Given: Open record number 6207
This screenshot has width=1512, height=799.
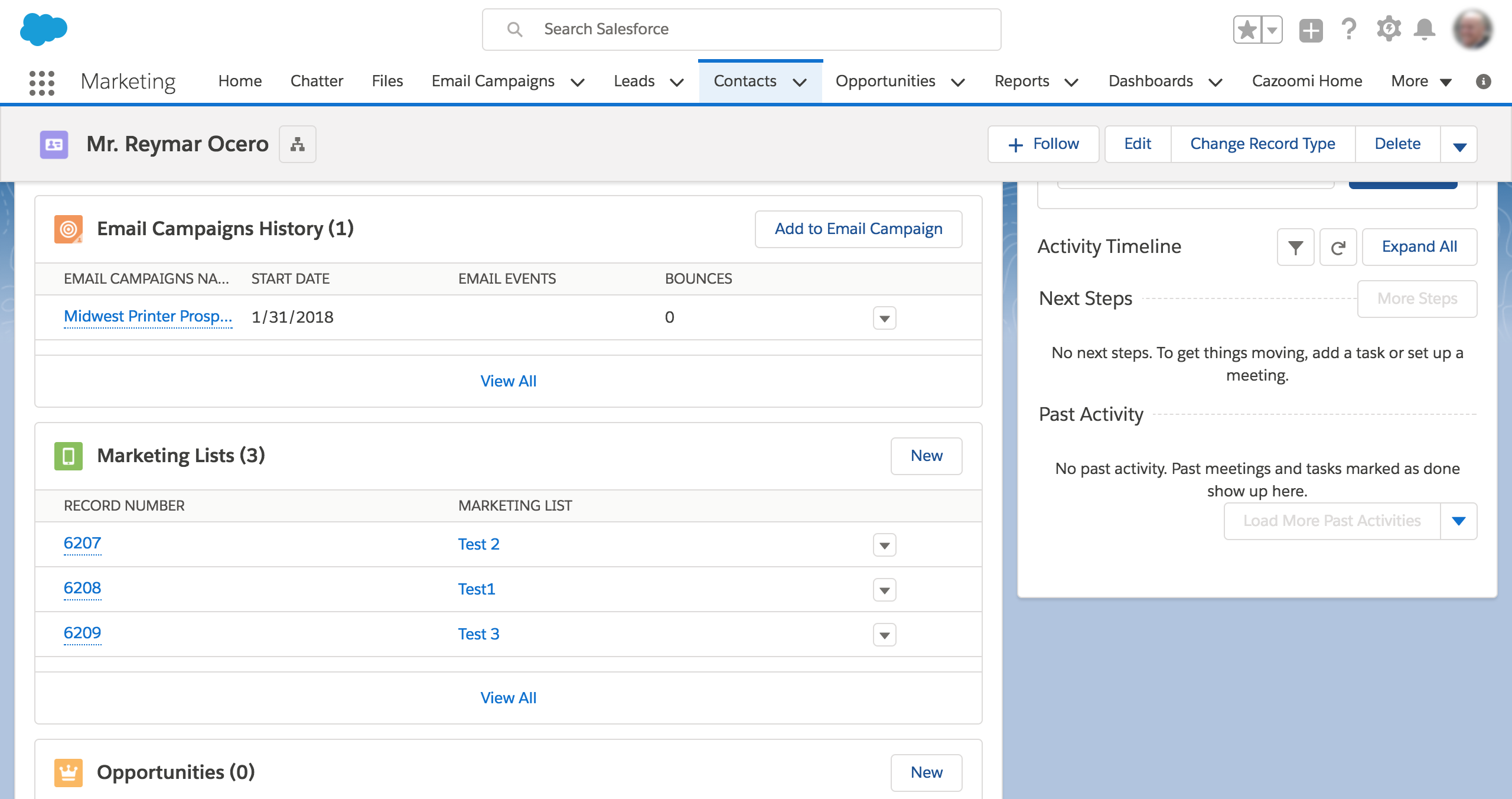Looking at the screenshot, I should click(x=82, y=544).
